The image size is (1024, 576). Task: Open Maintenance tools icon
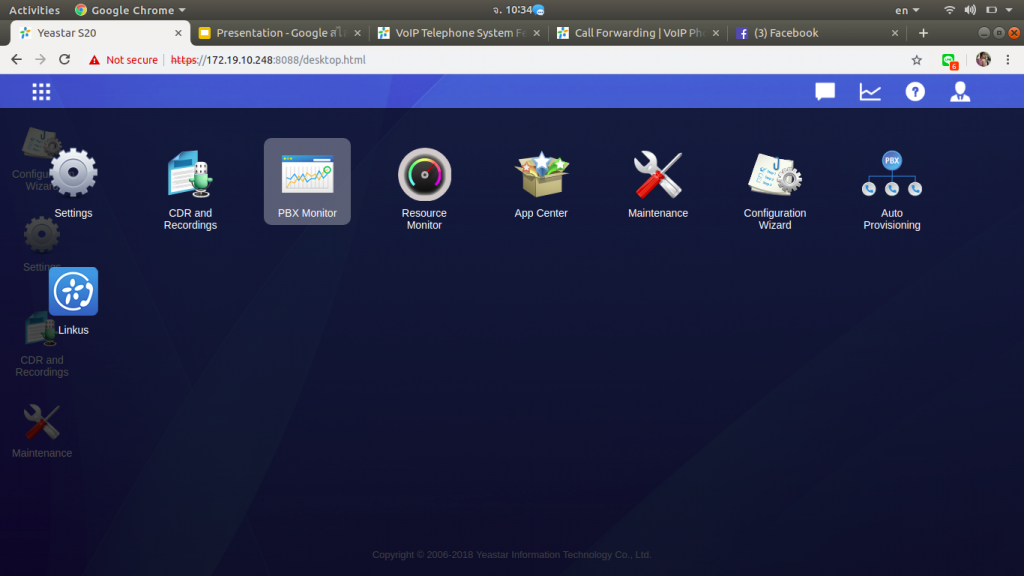click(658, 174)
